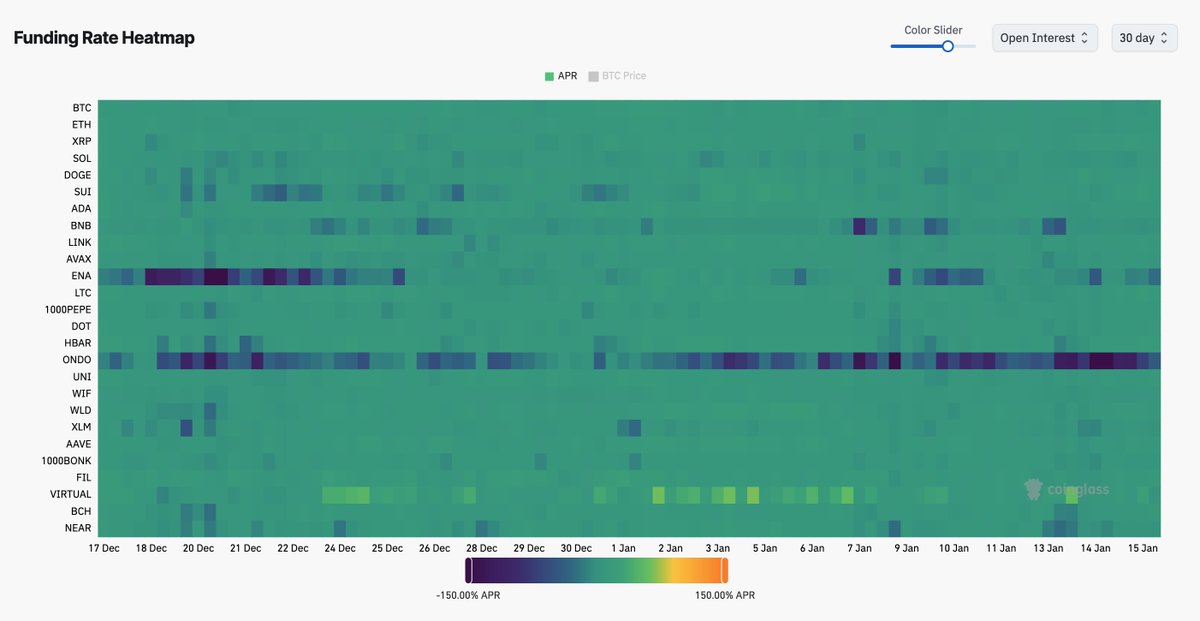Toggle the APR legend series
Viewport: 1200px width, 621px height.
point(562,76)
